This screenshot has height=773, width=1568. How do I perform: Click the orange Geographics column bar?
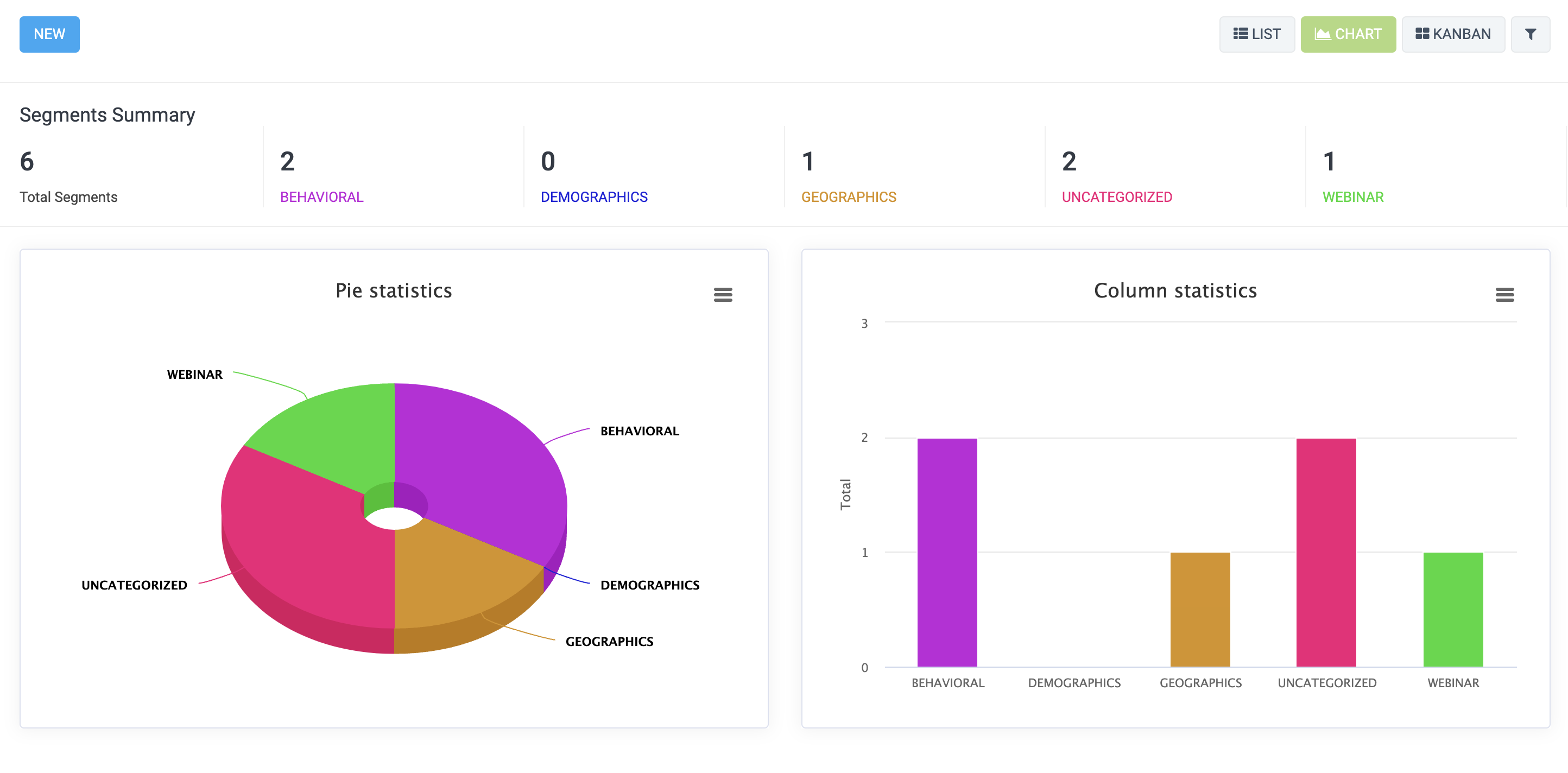pyautogui.click(x=1200, y=609)
